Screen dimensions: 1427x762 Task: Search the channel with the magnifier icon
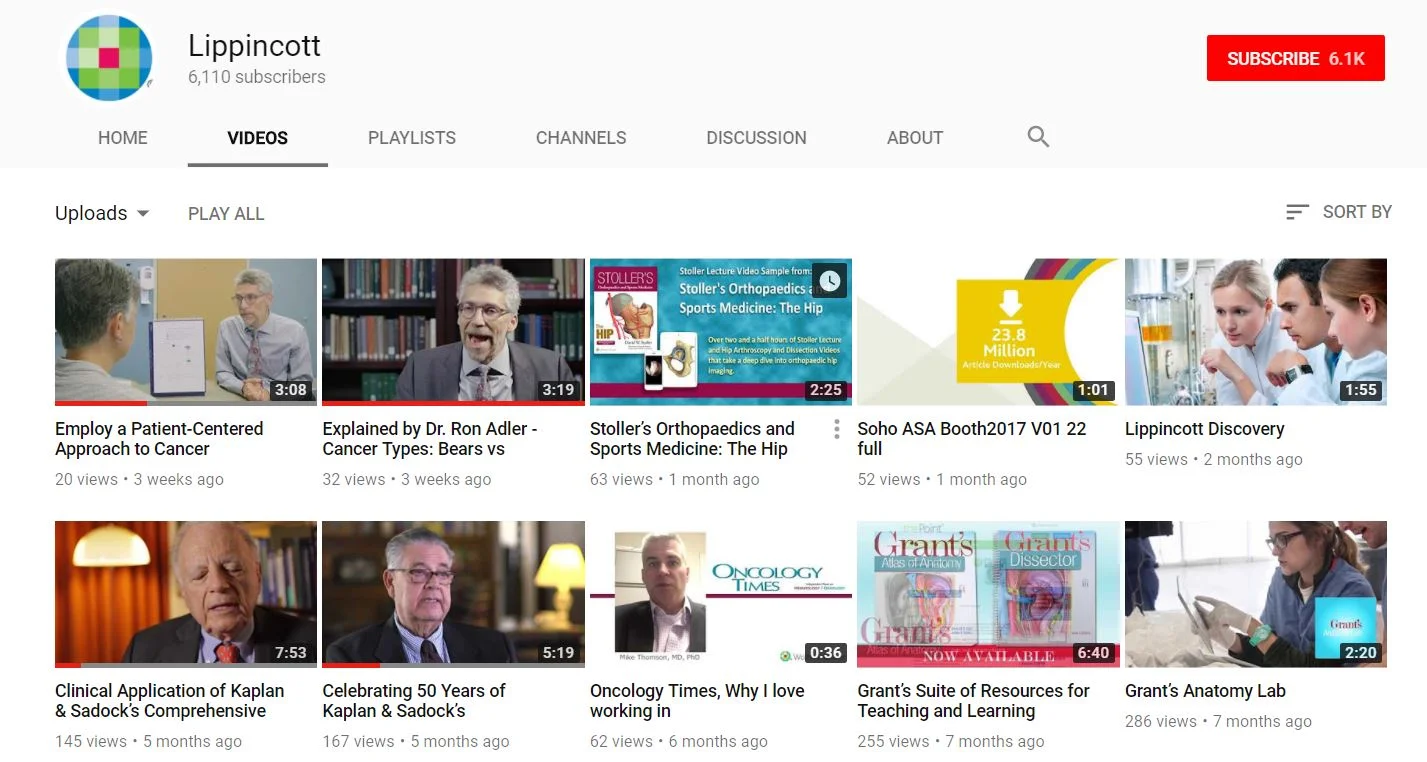1038,137
